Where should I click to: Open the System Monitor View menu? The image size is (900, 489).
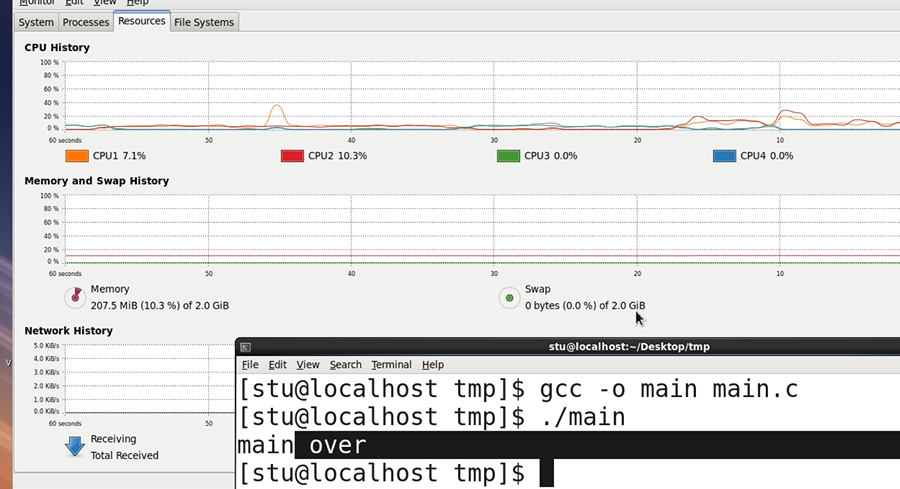[x=105, y=3]
